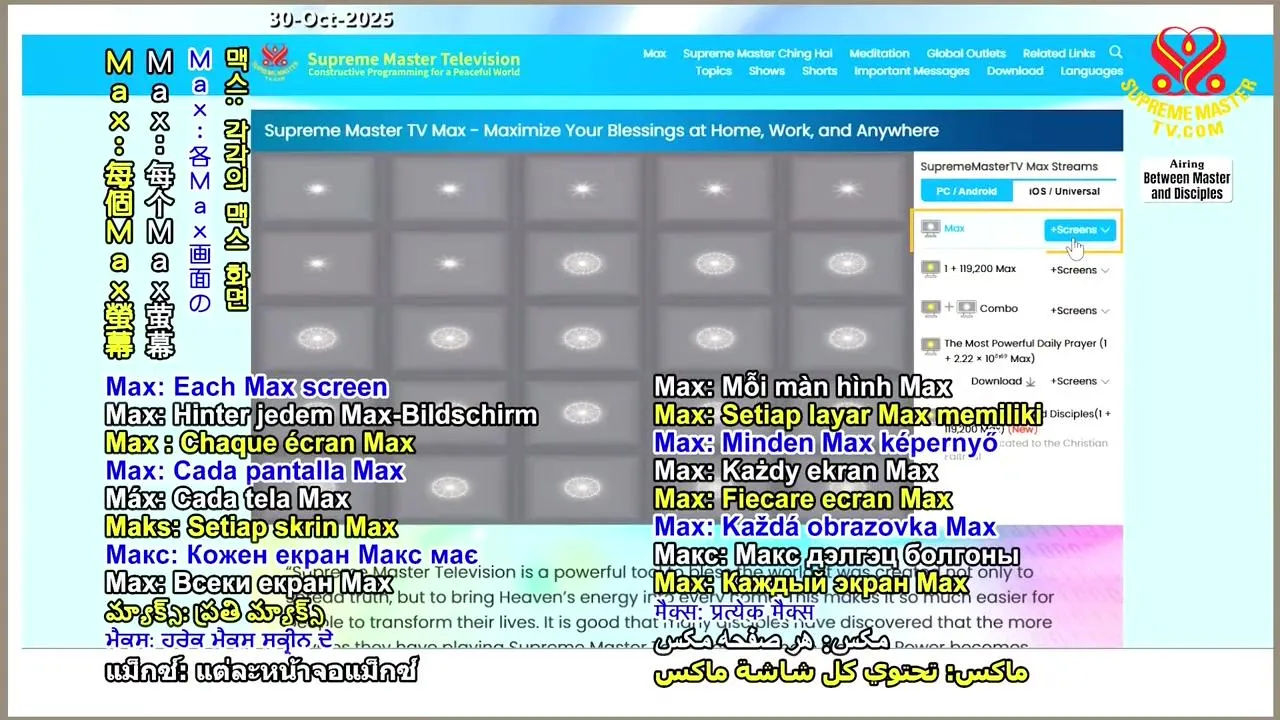This screenshot has height=720, width=1280.
Task: Expand +Screens for Combo stream
Action: pyautogui.click(x=1080, y=310)
